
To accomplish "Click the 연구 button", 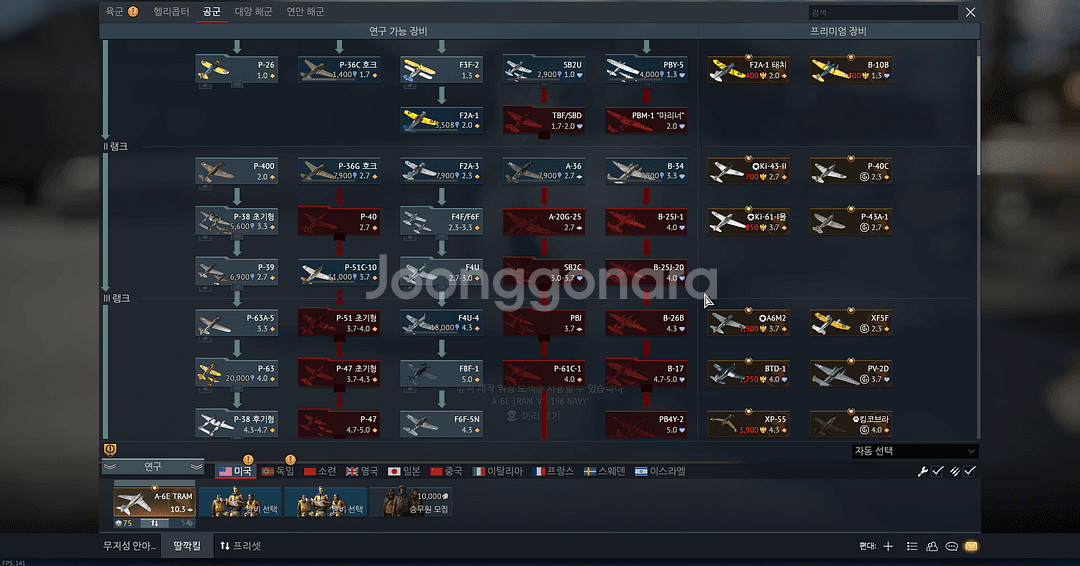I will pyautogui.click(x=153, y=467).
